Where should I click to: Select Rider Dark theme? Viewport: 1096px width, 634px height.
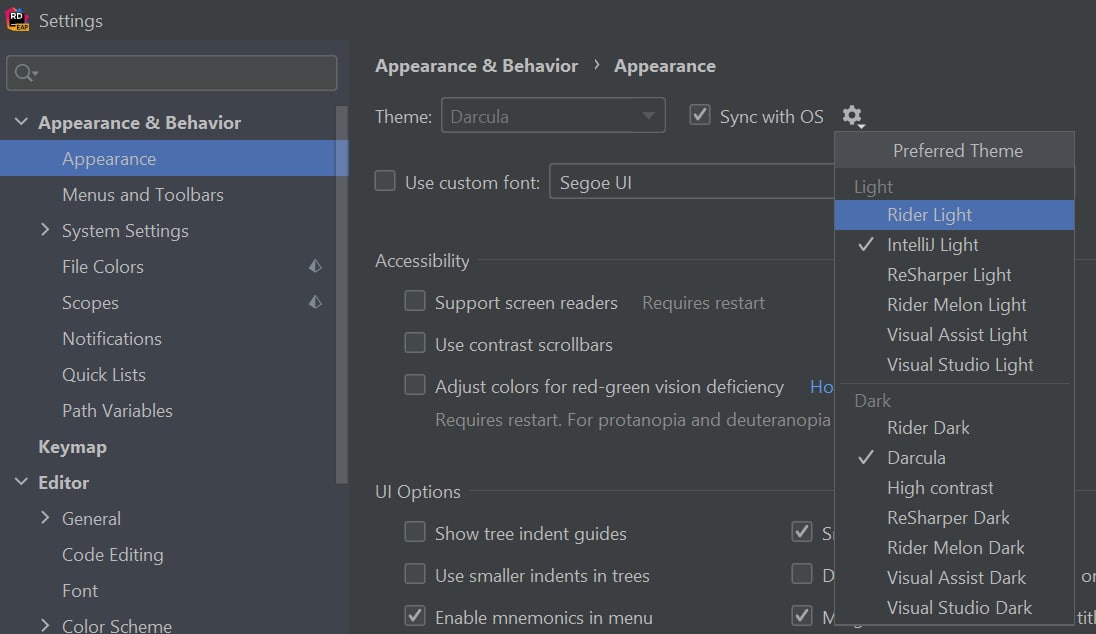click(x=954, y=428)
